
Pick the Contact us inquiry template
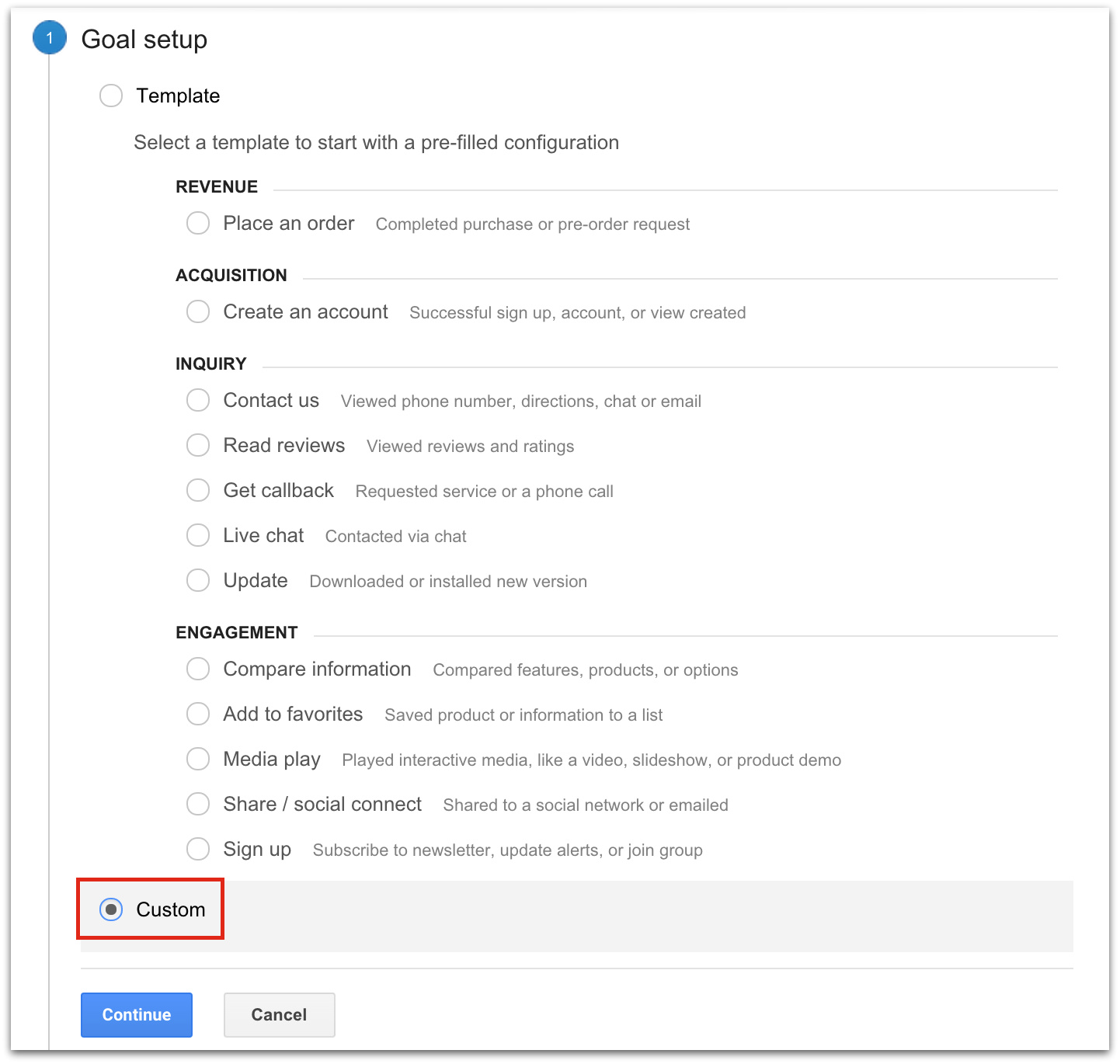point(198,401)
